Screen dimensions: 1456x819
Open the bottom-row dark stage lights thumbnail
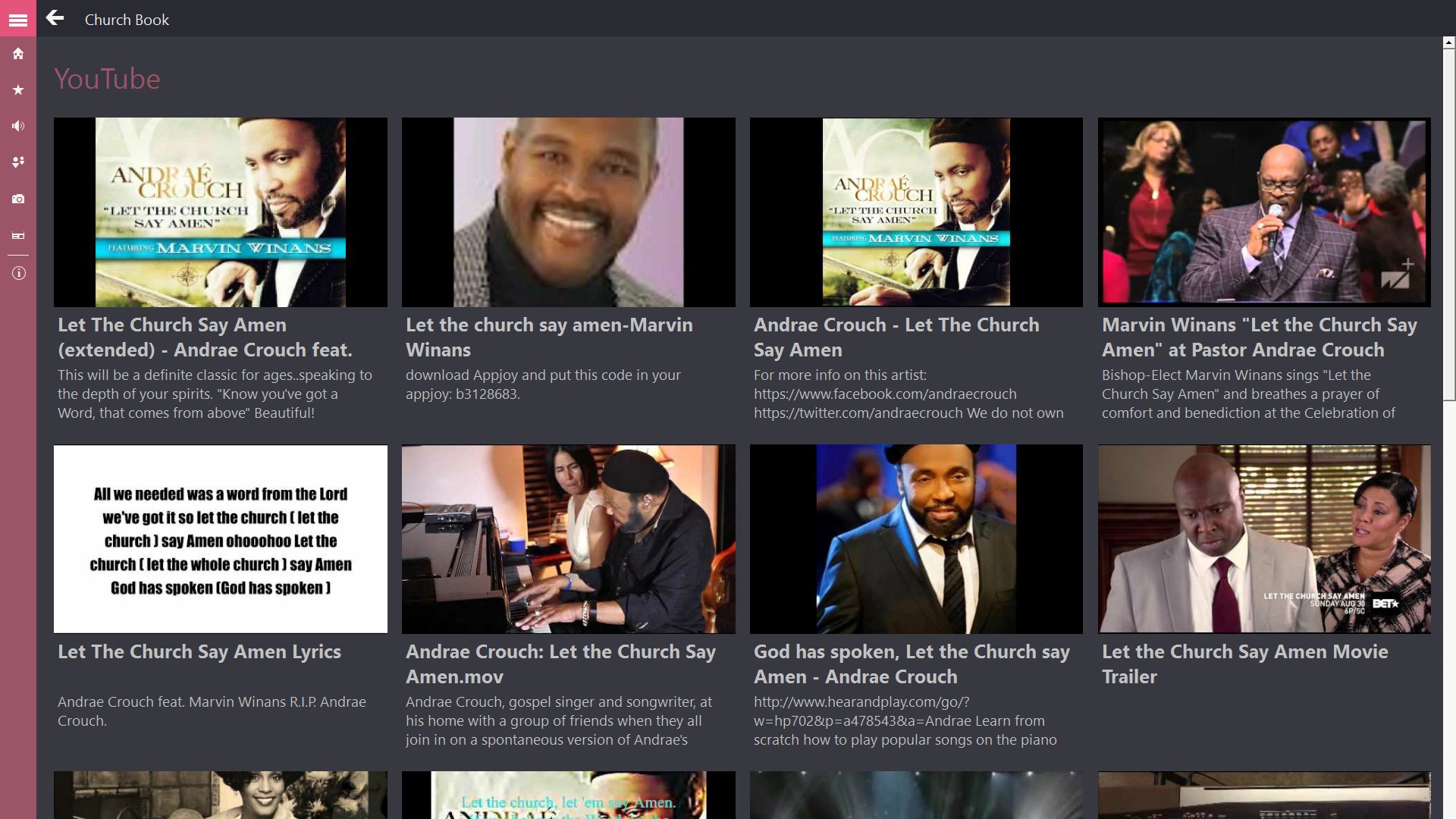[x=916, y=795]
